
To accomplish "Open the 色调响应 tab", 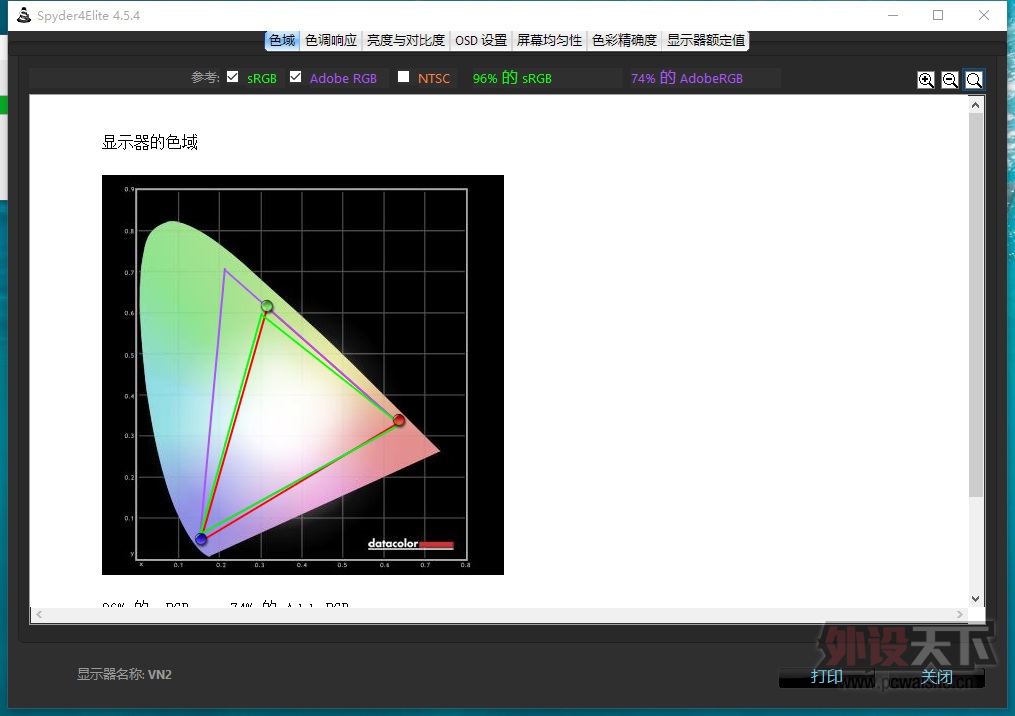I will [331, 40].
